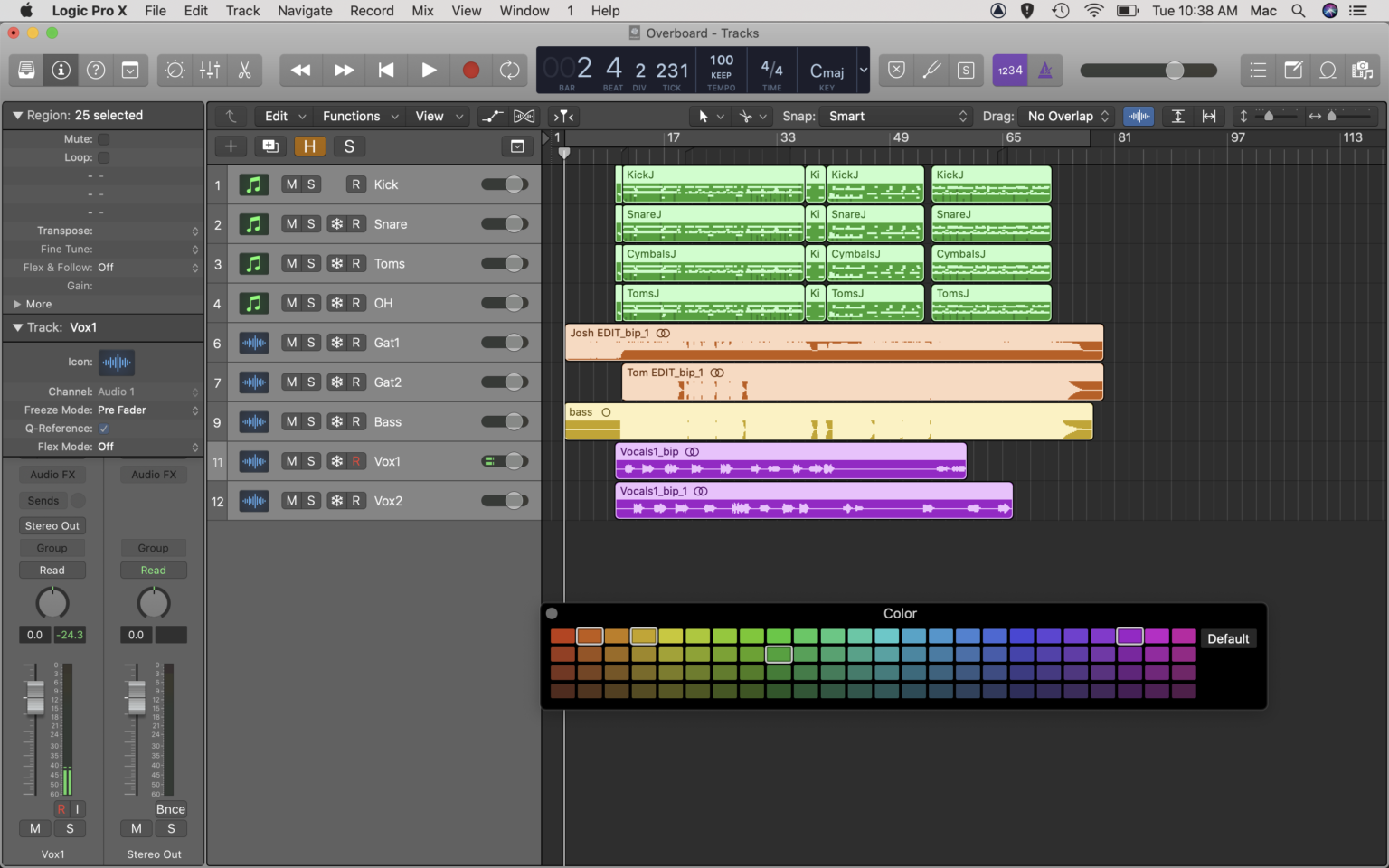Toggle the Inspector info icon
The width and height of the screenshot is (1389, 868).
pyautogui.click(x=60, y=70)
